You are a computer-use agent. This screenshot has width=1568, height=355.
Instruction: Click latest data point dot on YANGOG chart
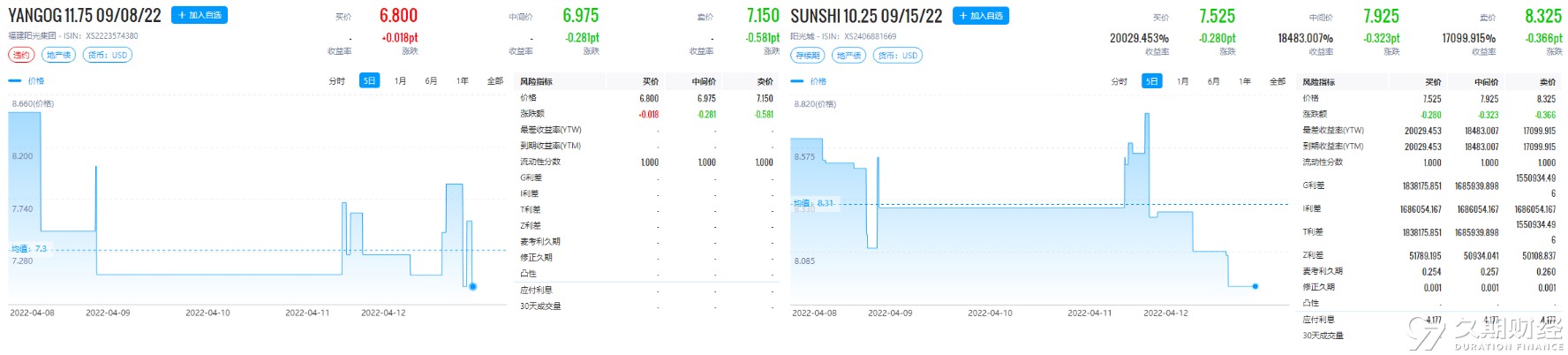point(473,286)
